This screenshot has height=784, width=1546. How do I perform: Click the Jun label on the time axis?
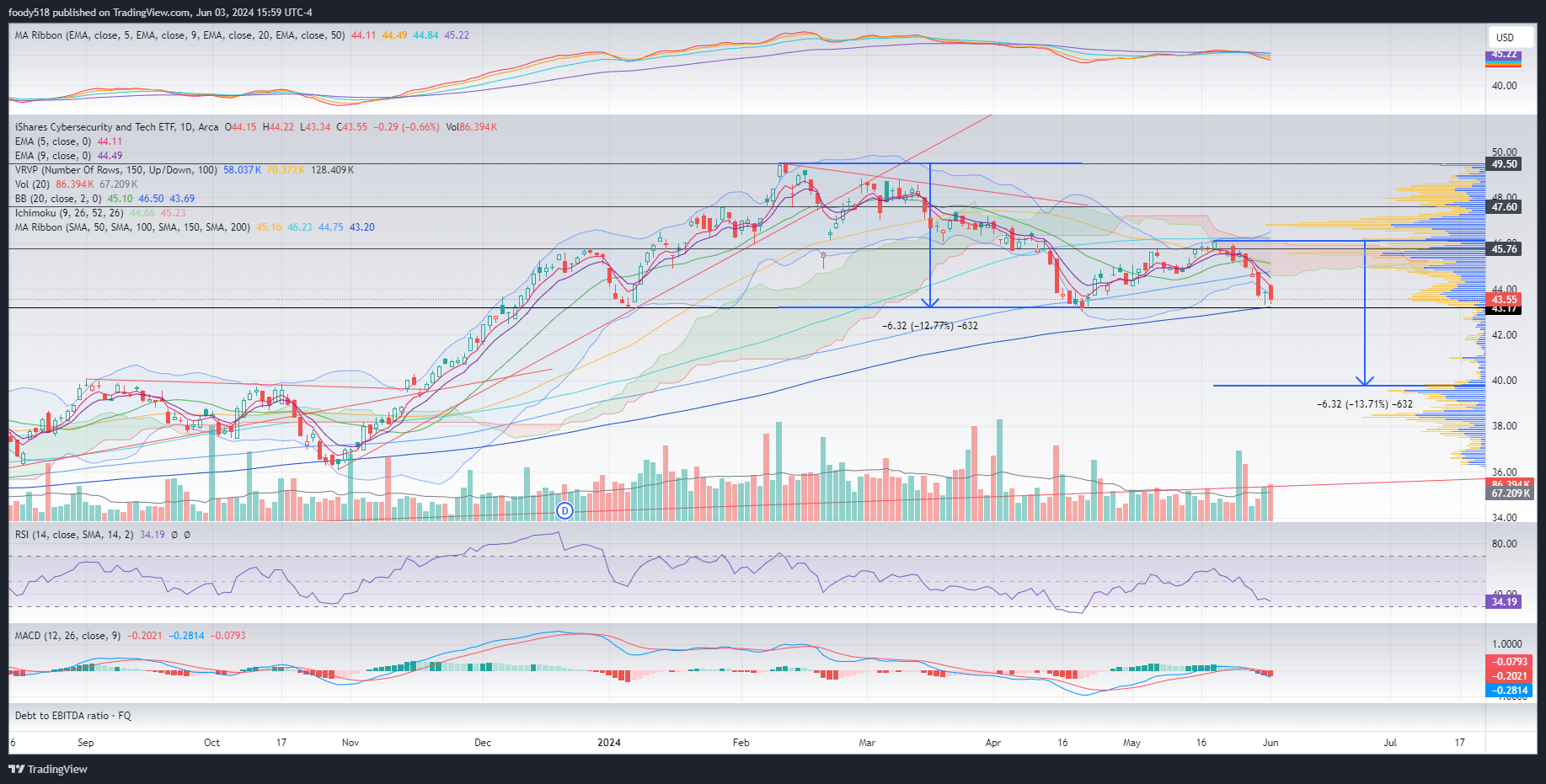[x=1271, y=743]
